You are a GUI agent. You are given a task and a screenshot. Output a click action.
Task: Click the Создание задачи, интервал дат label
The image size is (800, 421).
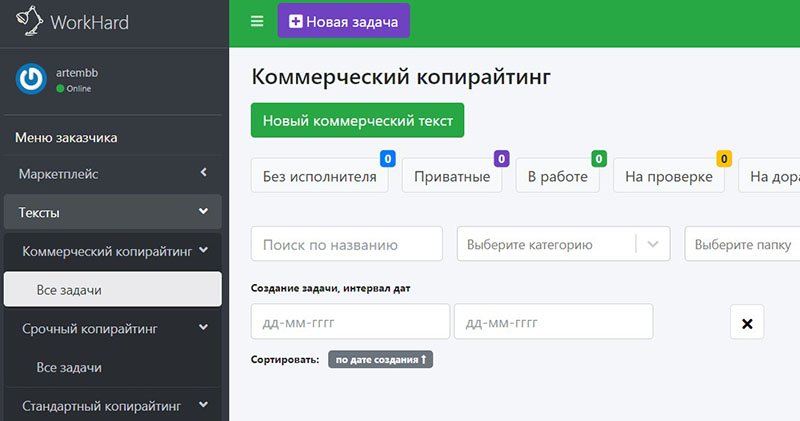330,288
